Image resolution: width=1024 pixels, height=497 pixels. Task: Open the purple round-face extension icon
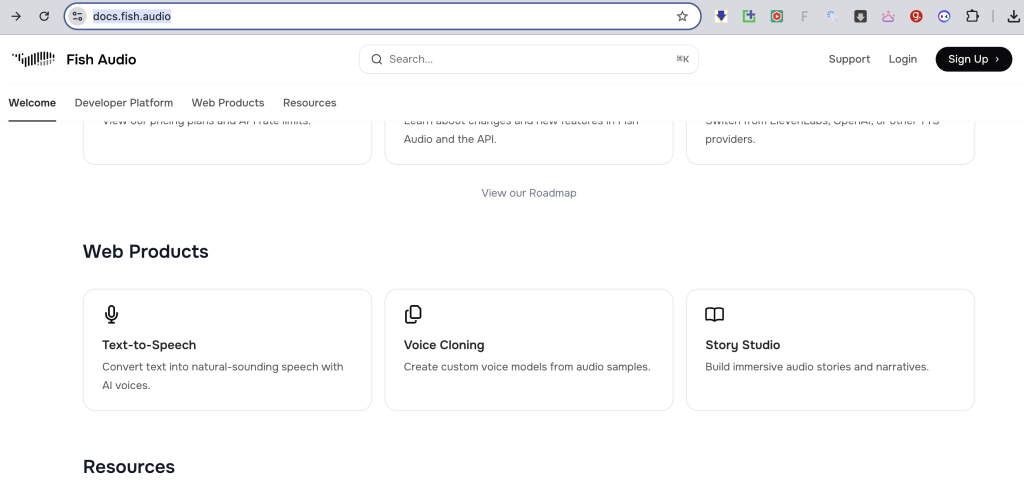(944, 16)
